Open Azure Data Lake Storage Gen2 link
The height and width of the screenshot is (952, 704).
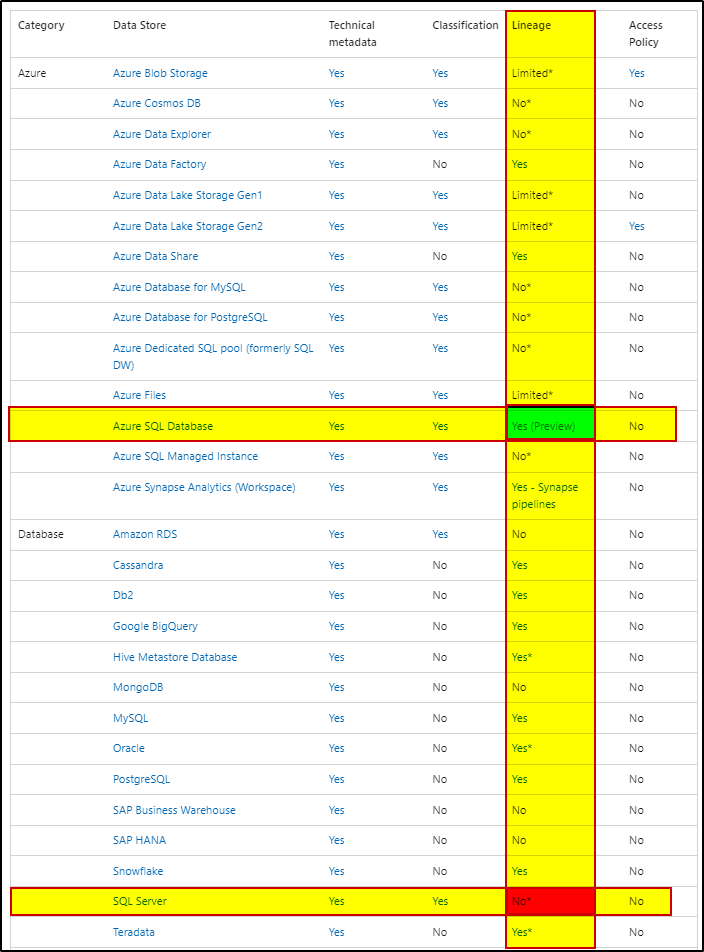(x=188, y=226)
